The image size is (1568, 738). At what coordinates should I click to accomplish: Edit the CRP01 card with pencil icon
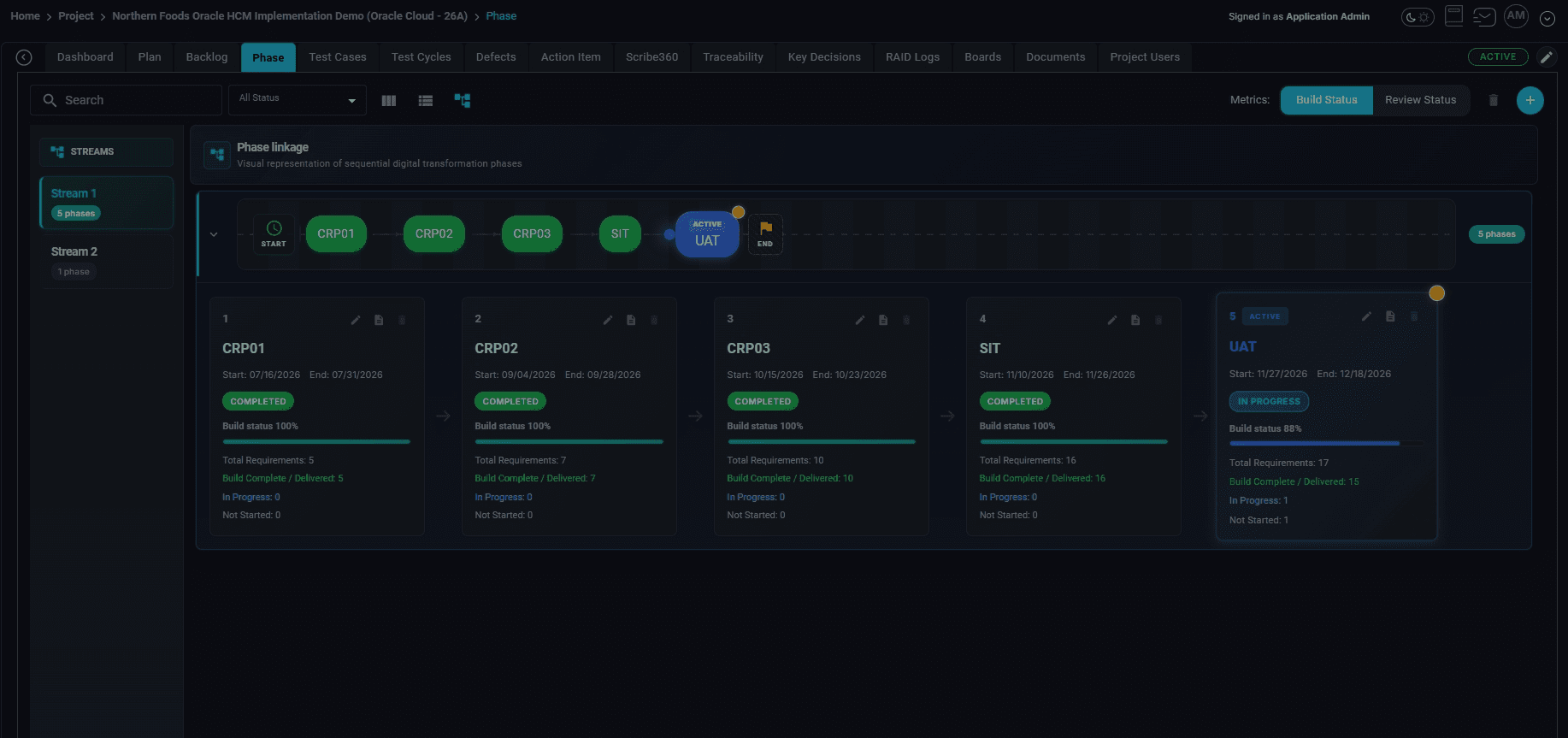(x=356, y=320)
